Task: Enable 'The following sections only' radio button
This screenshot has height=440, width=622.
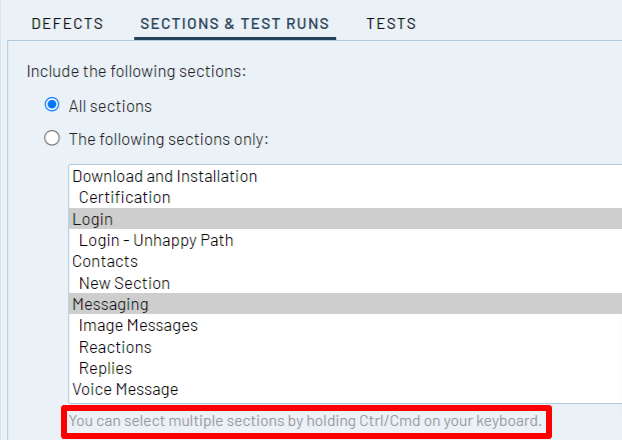Action: coord(52,139)
